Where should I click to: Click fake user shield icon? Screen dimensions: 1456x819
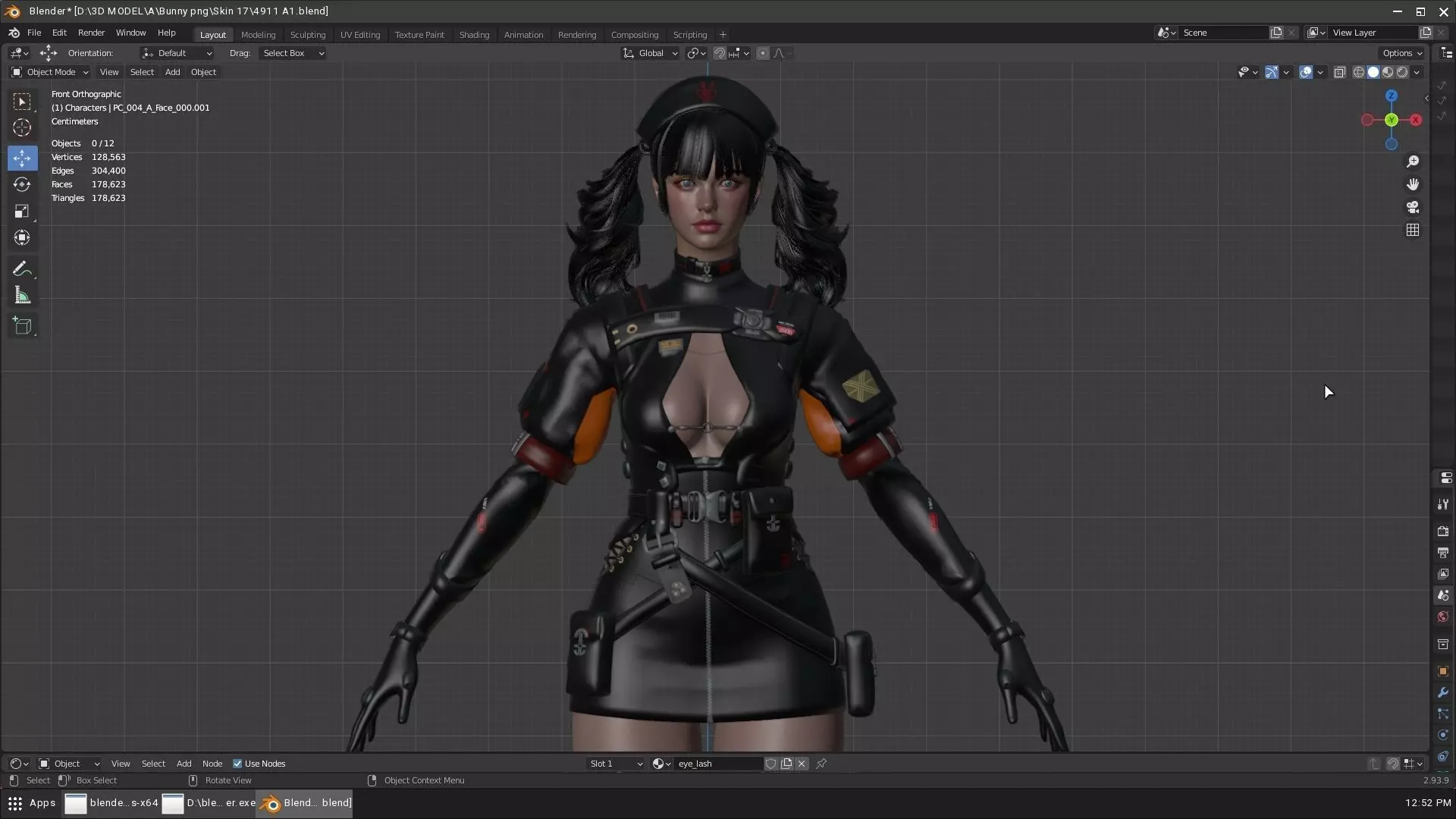click(x=770, y=764)
